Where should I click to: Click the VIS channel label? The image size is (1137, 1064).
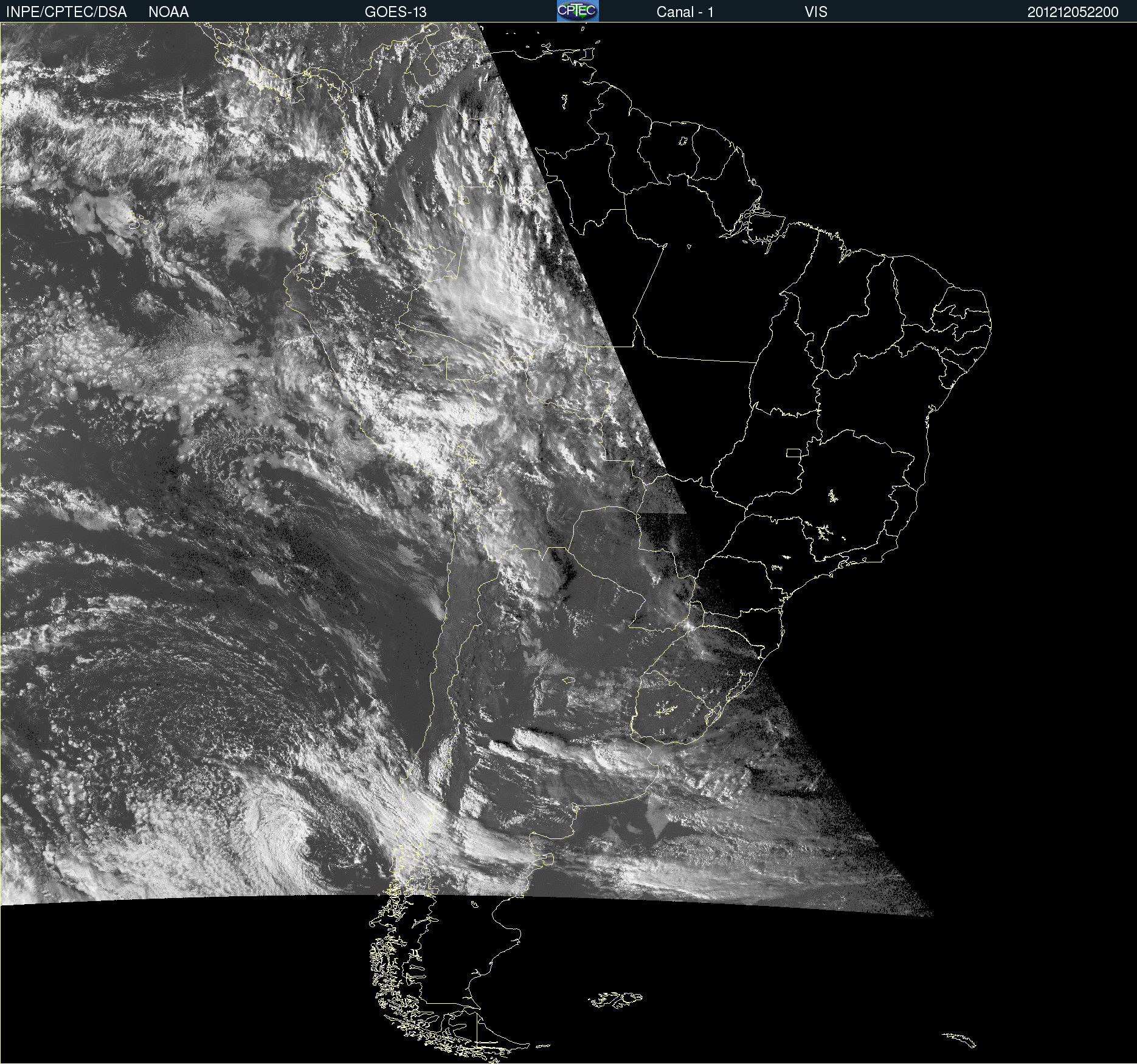pyautogui.click(x=816, y=12)
